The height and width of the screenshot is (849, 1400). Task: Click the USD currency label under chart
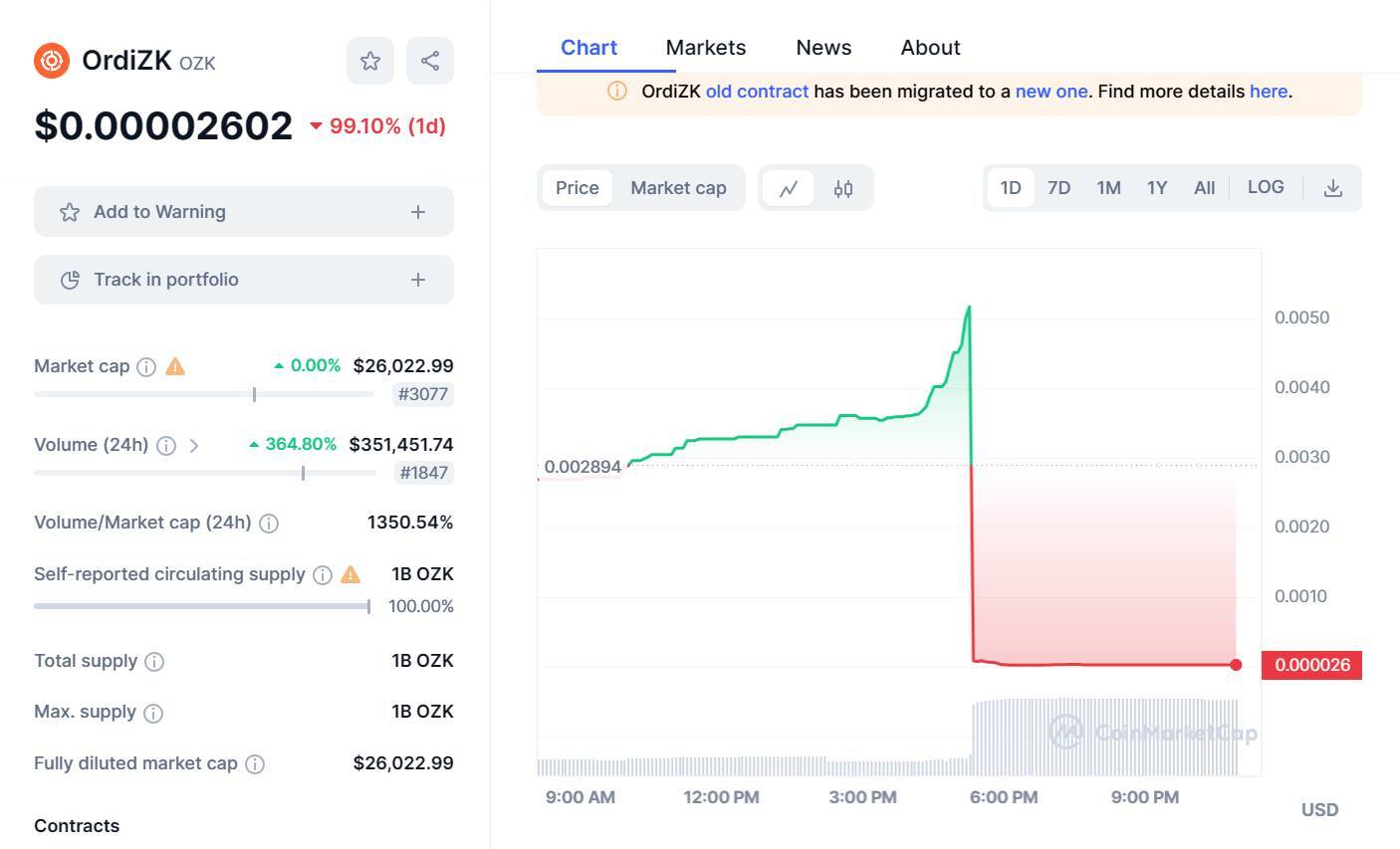click(1320, 810)
